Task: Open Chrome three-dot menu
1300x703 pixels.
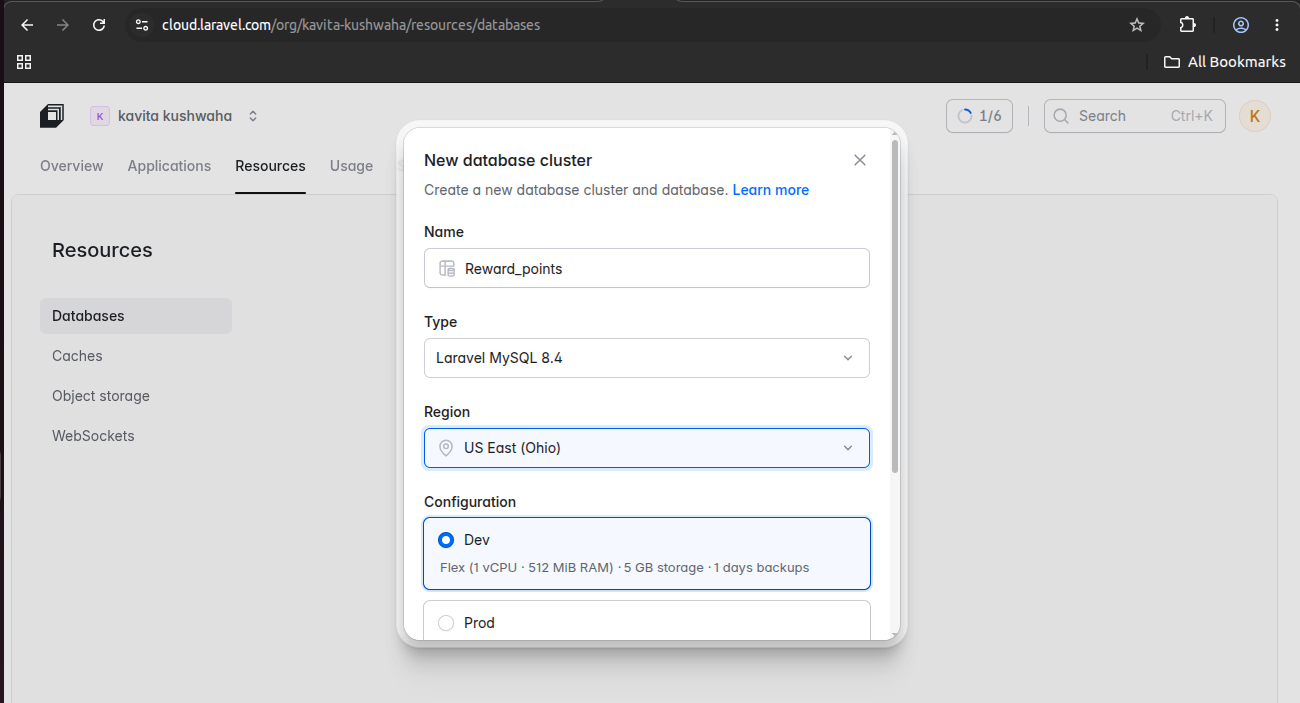Action: pos(1277,25)
